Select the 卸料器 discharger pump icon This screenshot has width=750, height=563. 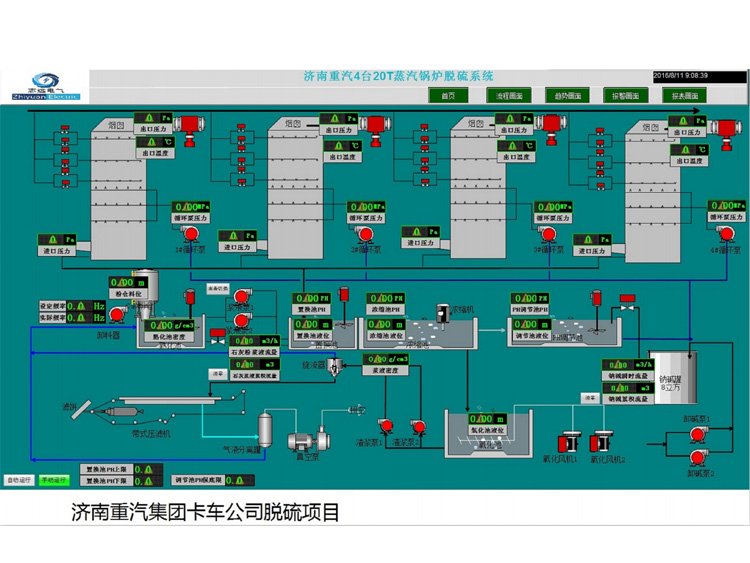point(117,315)
